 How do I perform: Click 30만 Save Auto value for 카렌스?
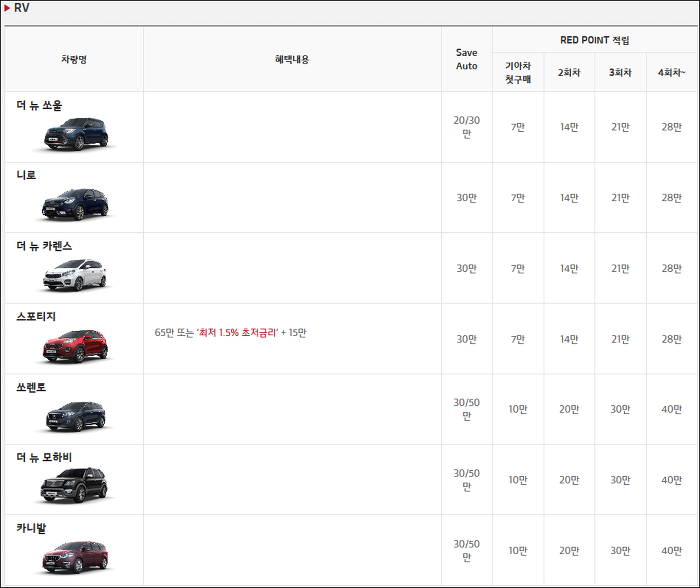coord(467,268)
